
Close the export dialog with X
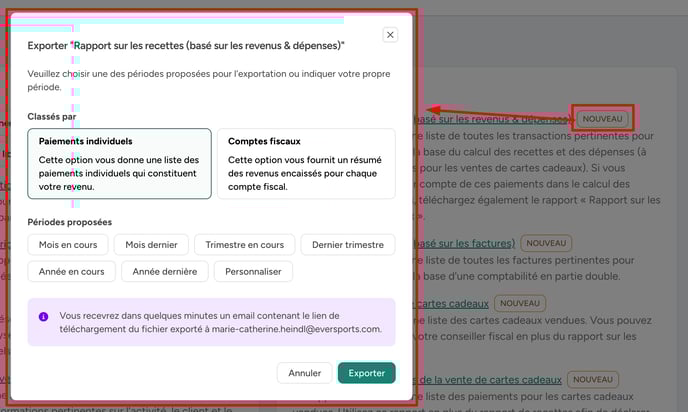pos(390,35)
